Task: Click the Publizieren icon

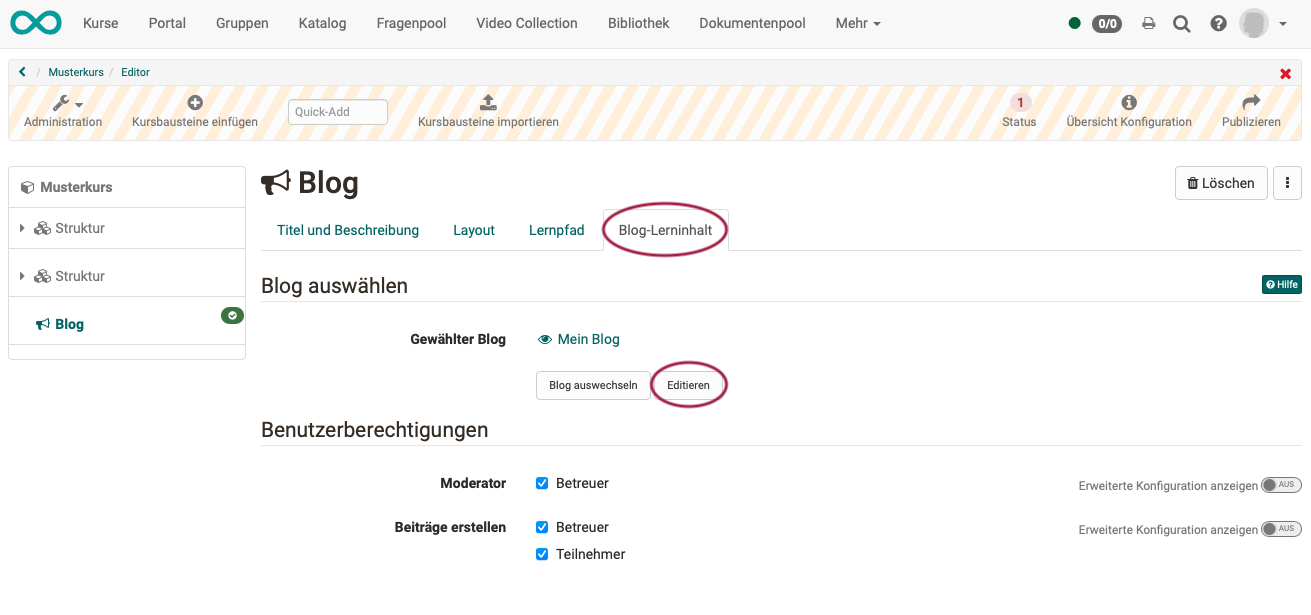Action: coord(1251,100)
